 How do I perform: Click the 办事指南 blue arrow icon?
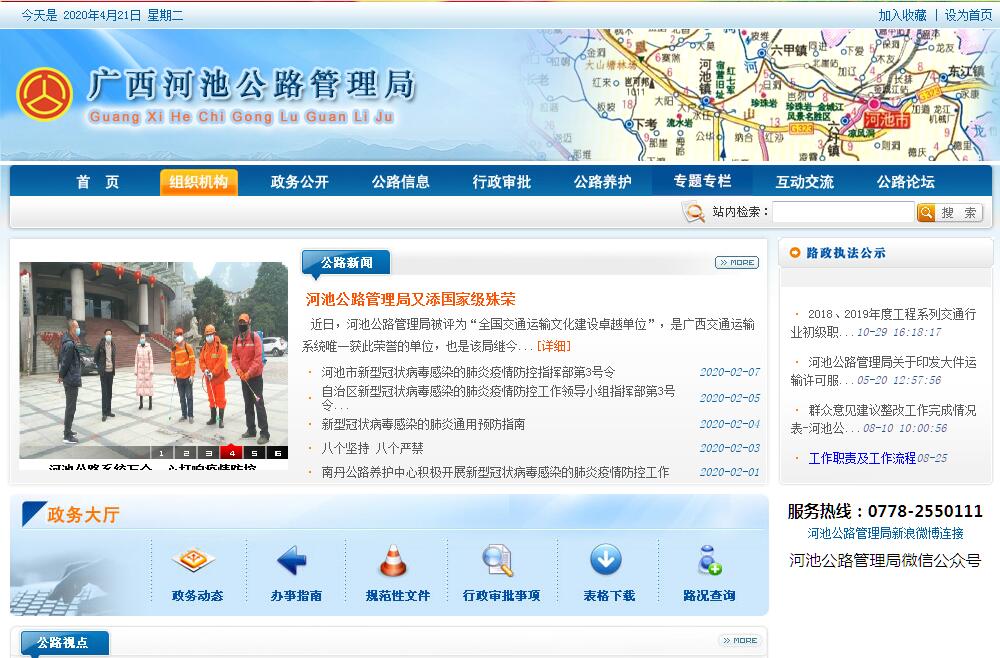click(292, 561)
